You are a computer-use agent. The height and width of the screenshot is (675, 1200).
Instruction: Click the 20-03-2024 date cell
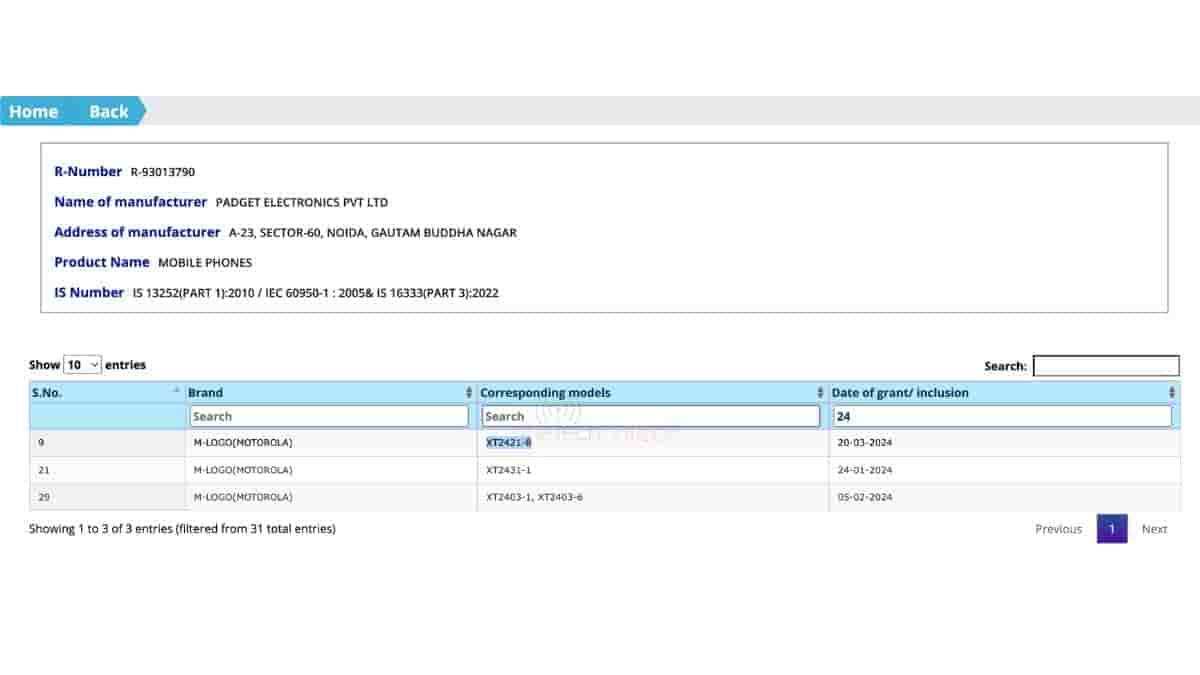point(865,442)
